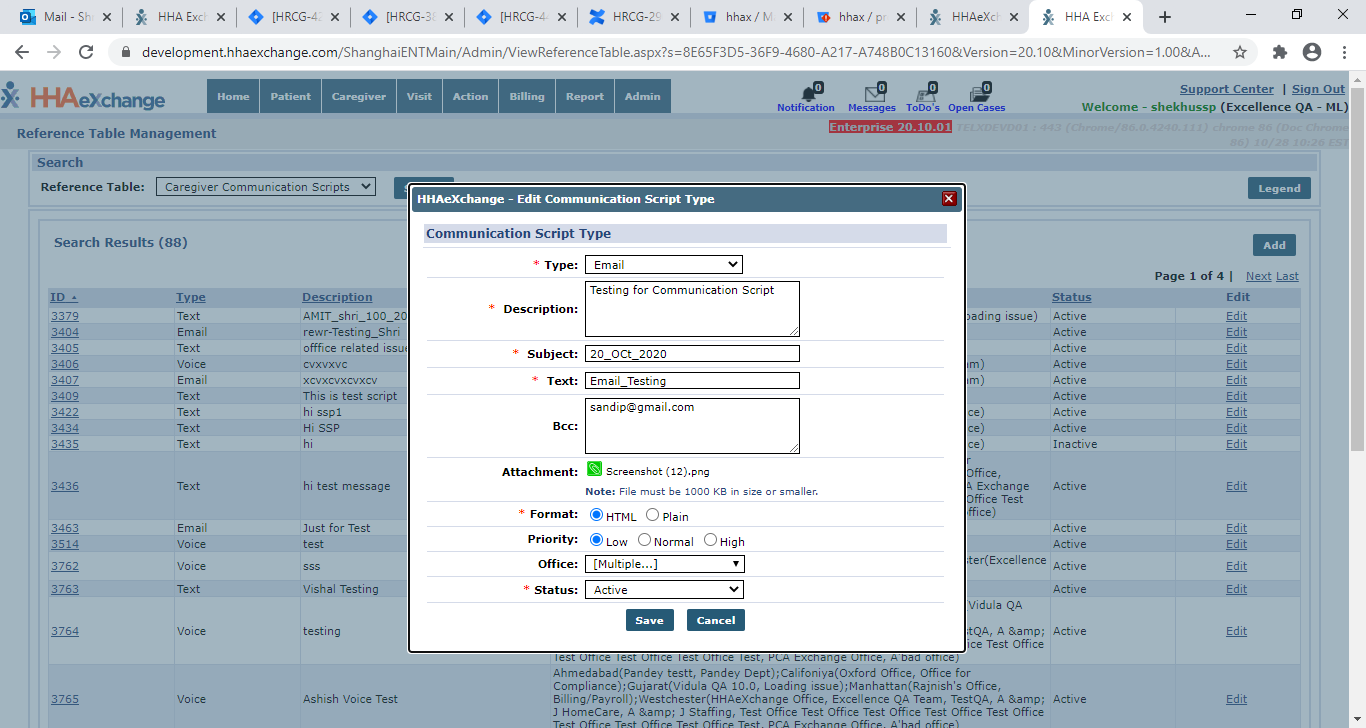Click the Legend button
Viewport: 1366px width, 728px height.
[x=1279, y=188]
